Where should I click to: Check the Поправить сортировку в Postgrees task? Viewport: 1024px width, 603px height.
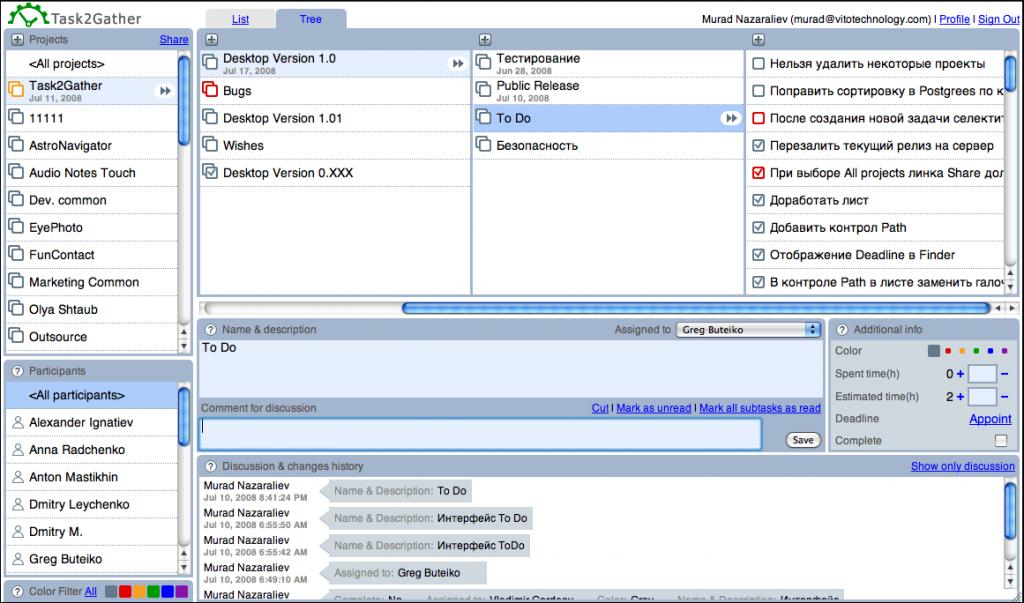pos(758,91)
